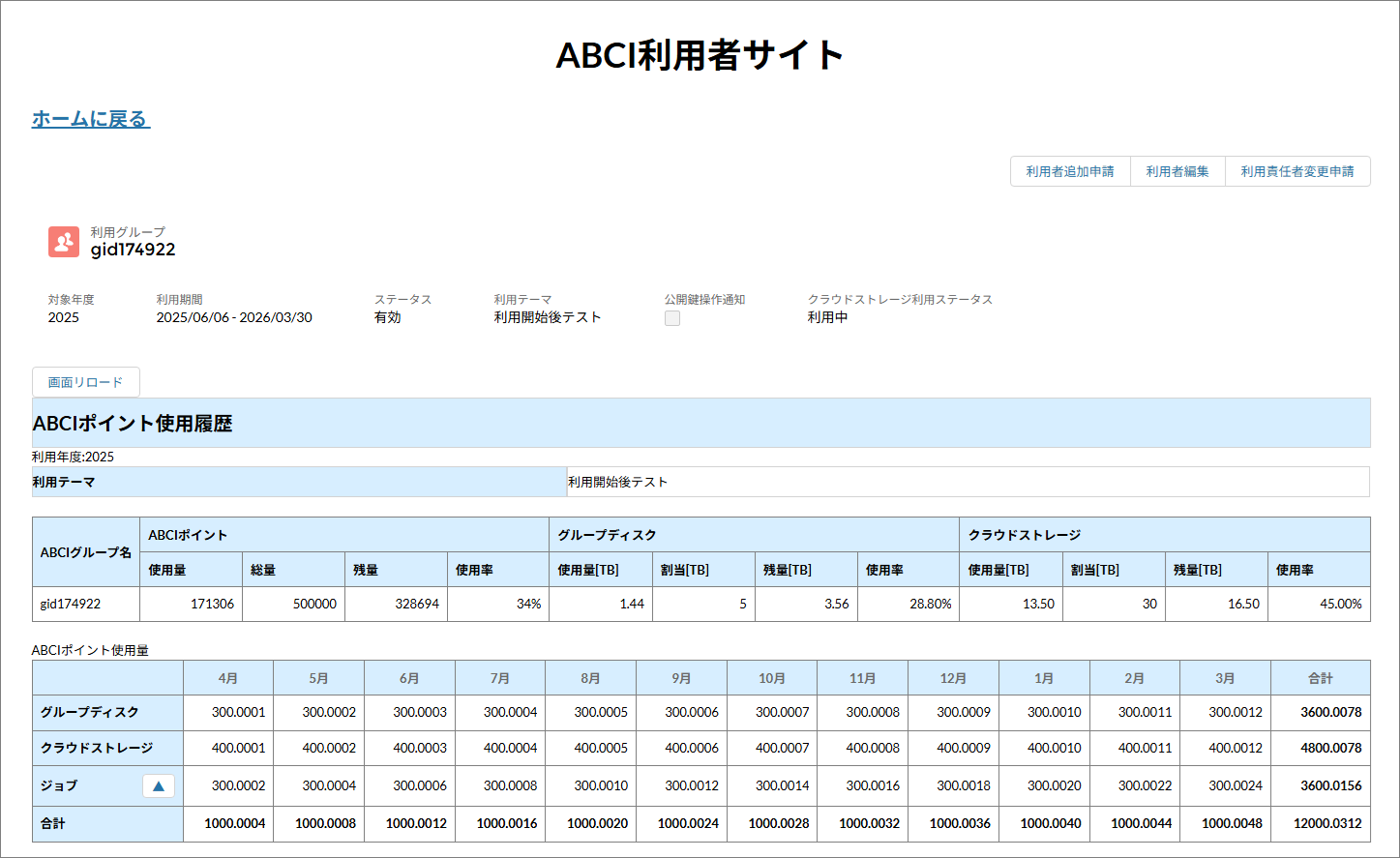
Task: Click the ABCI利用者サイト page title
Action: click(x=700, y=55)
